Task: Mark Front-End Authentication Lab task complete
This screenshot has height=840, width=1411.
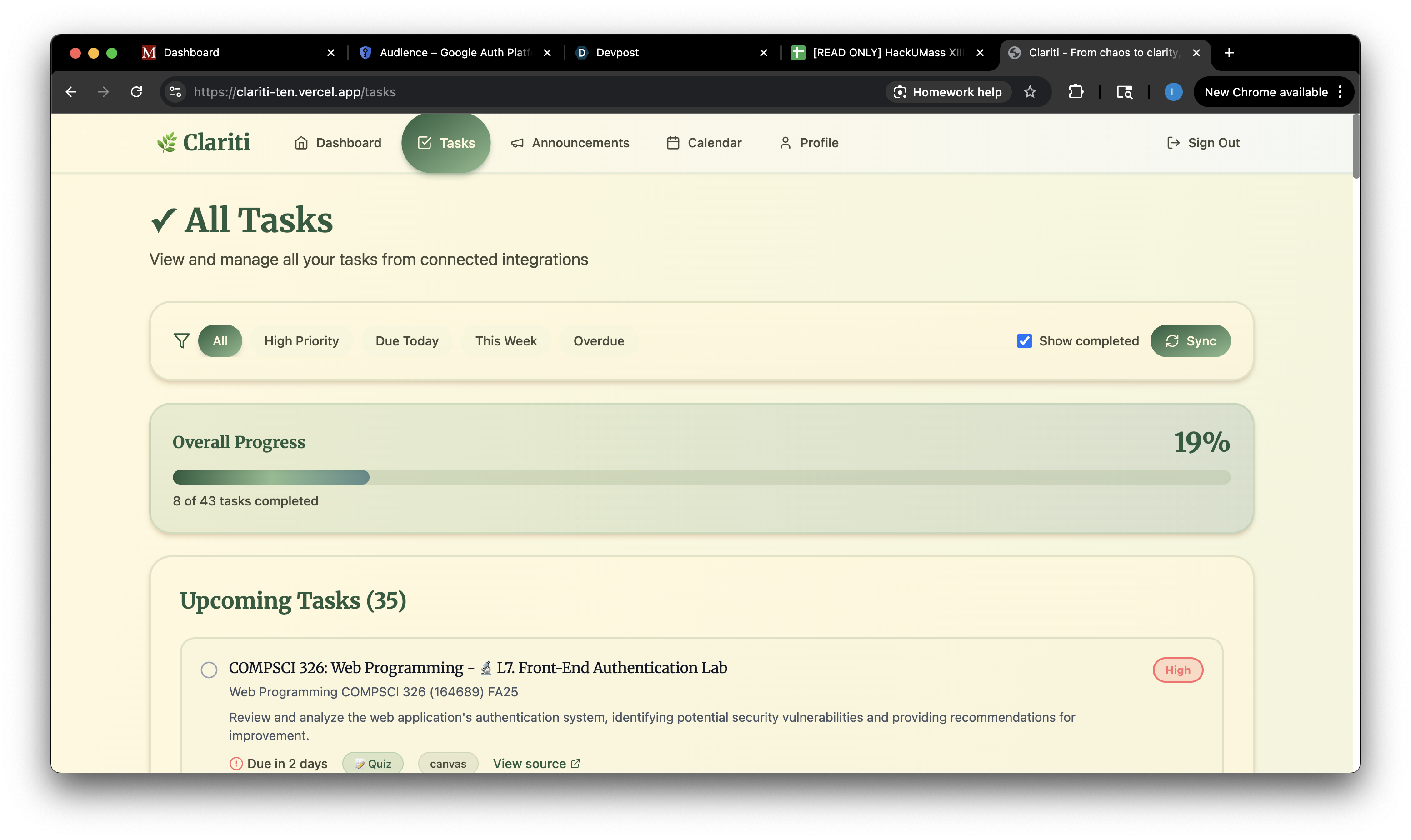Action: 209,670
